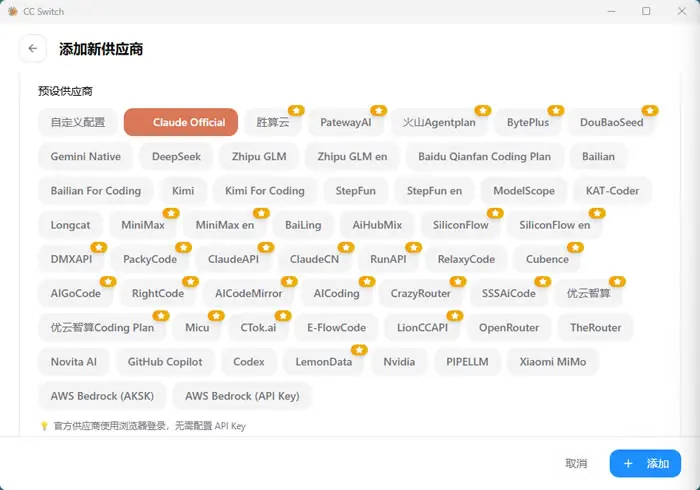Select the Zhipu GLM preset

point(259,157)
